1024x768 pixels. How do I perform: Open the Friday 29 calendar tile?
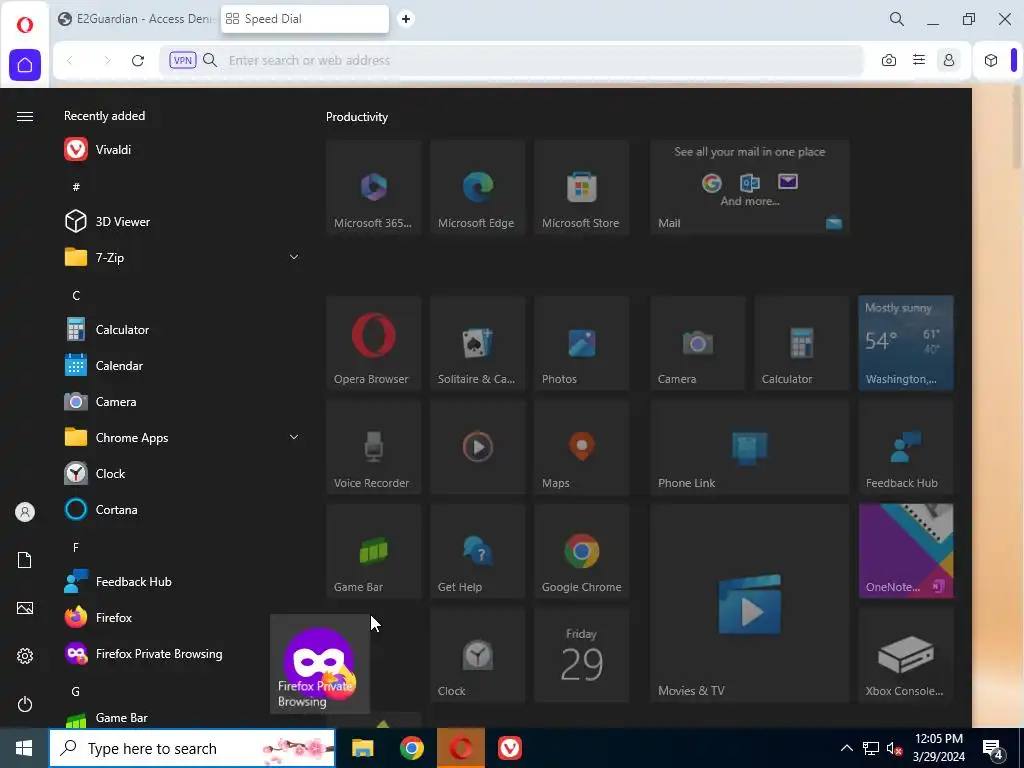tap(581, 655)
